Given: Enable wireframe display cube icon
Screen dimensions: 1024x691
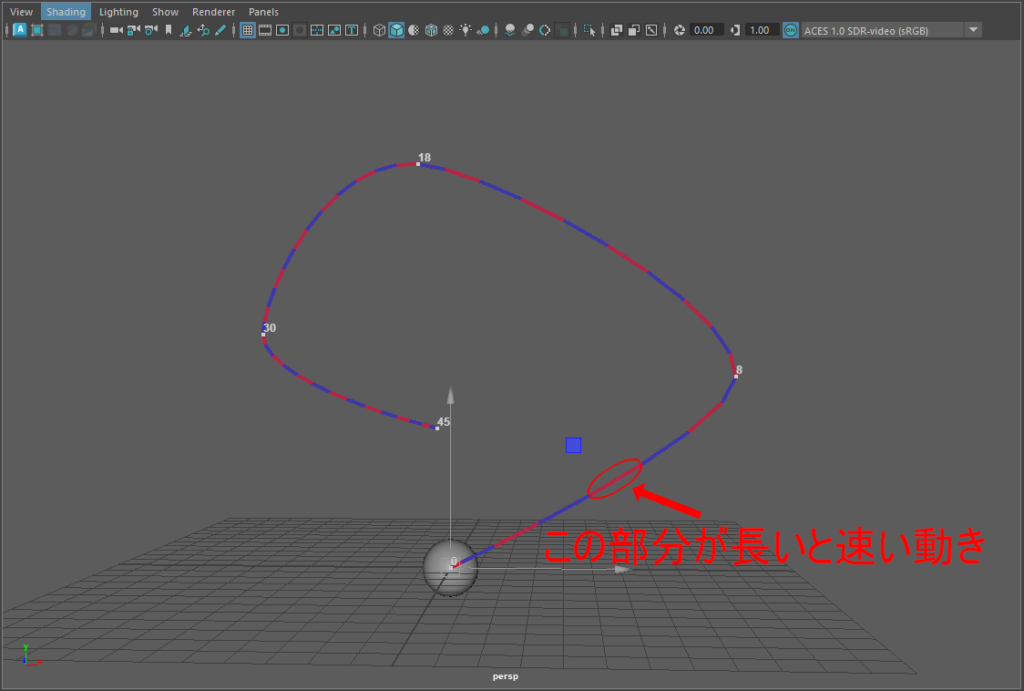Looking at the screenshot, I should (x=380, y=30).
